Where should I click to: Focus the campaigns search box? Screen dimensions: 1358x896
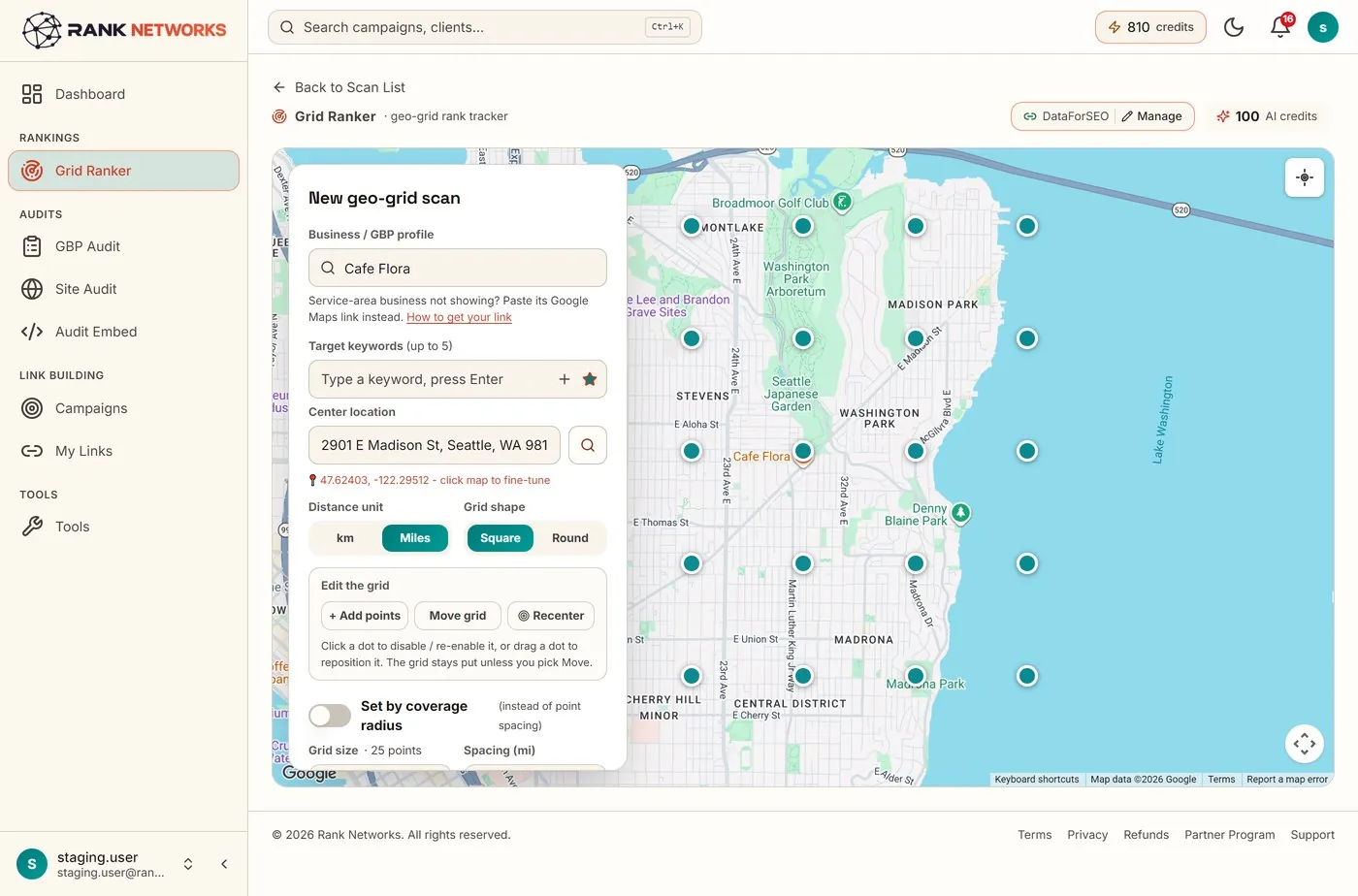click(x=485, y=27)
